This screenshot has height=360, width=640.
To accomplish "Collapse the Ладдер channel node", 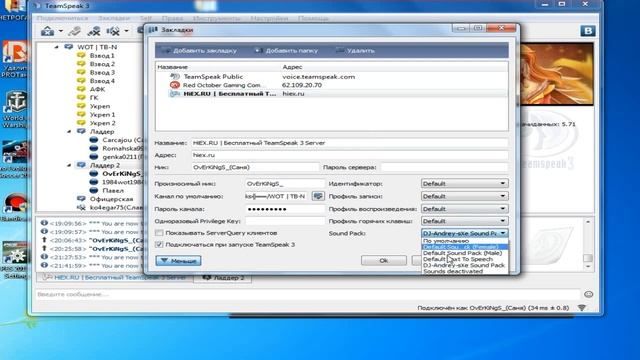I will click(x=69, y=131).
